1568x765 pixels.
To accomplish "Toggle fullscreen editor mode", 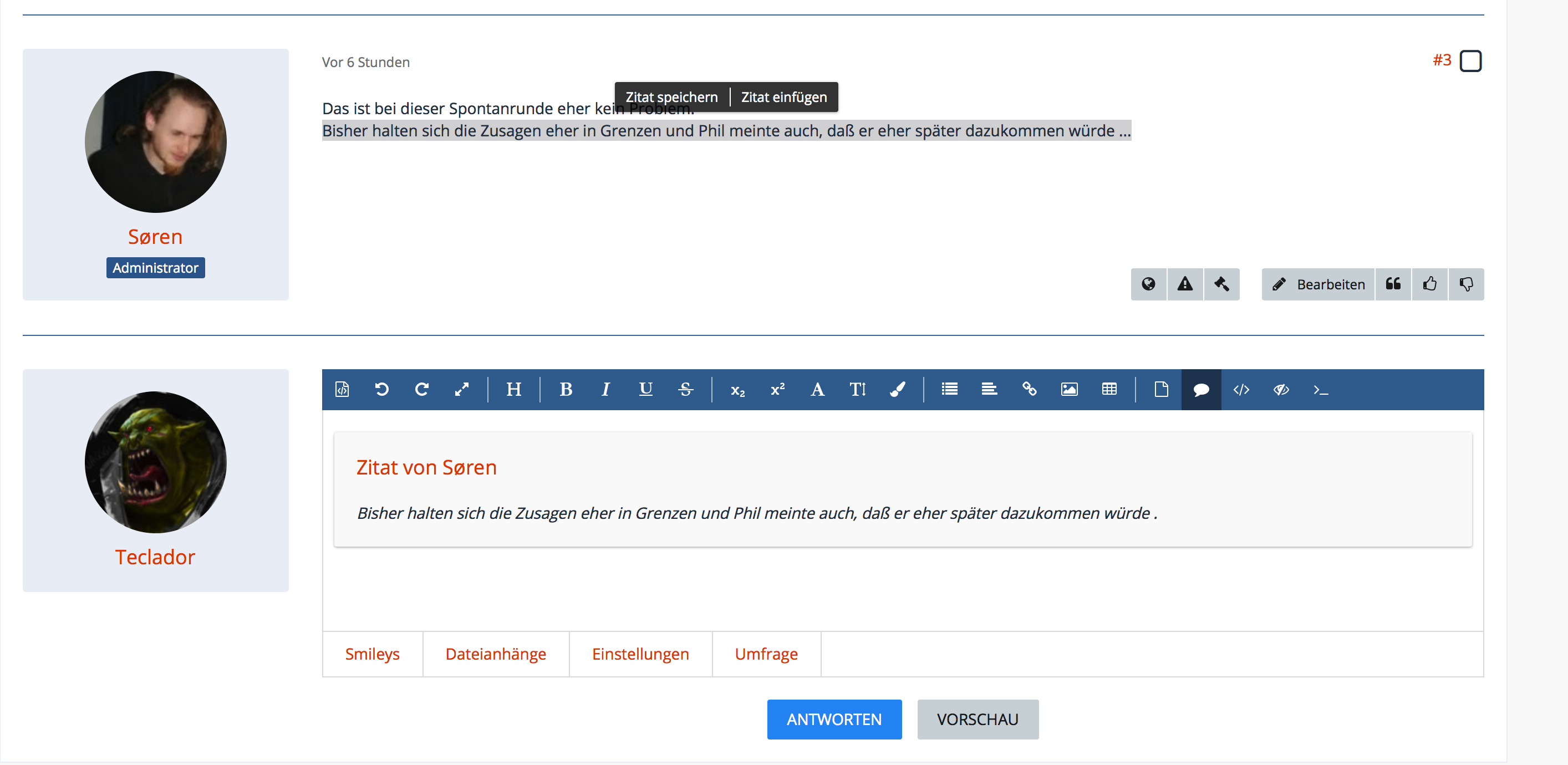I will [x=461, y=390].
